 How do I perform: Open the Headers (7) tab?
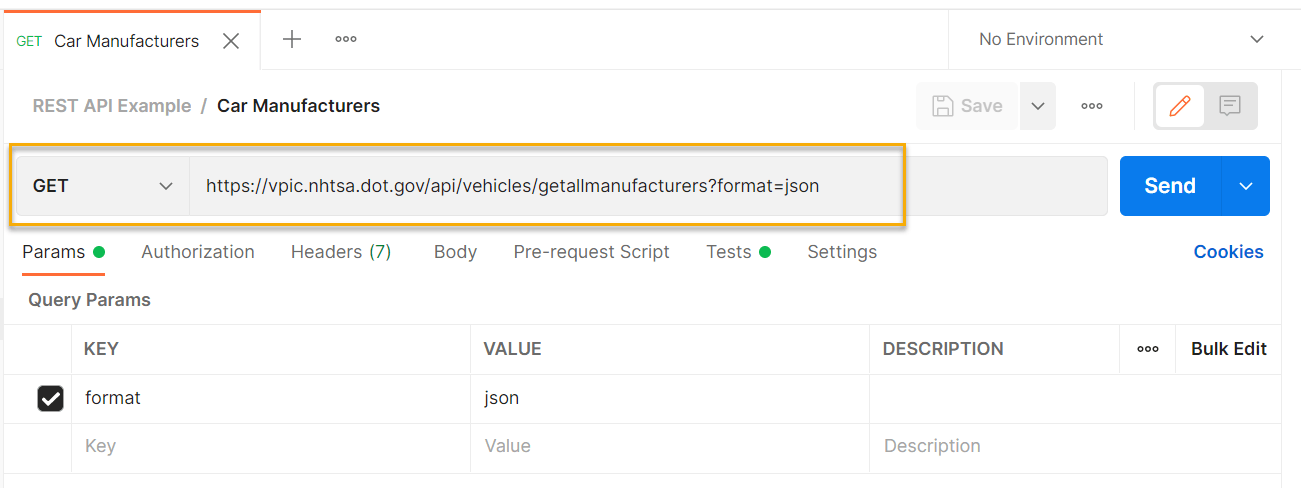(x=341, y=252)
